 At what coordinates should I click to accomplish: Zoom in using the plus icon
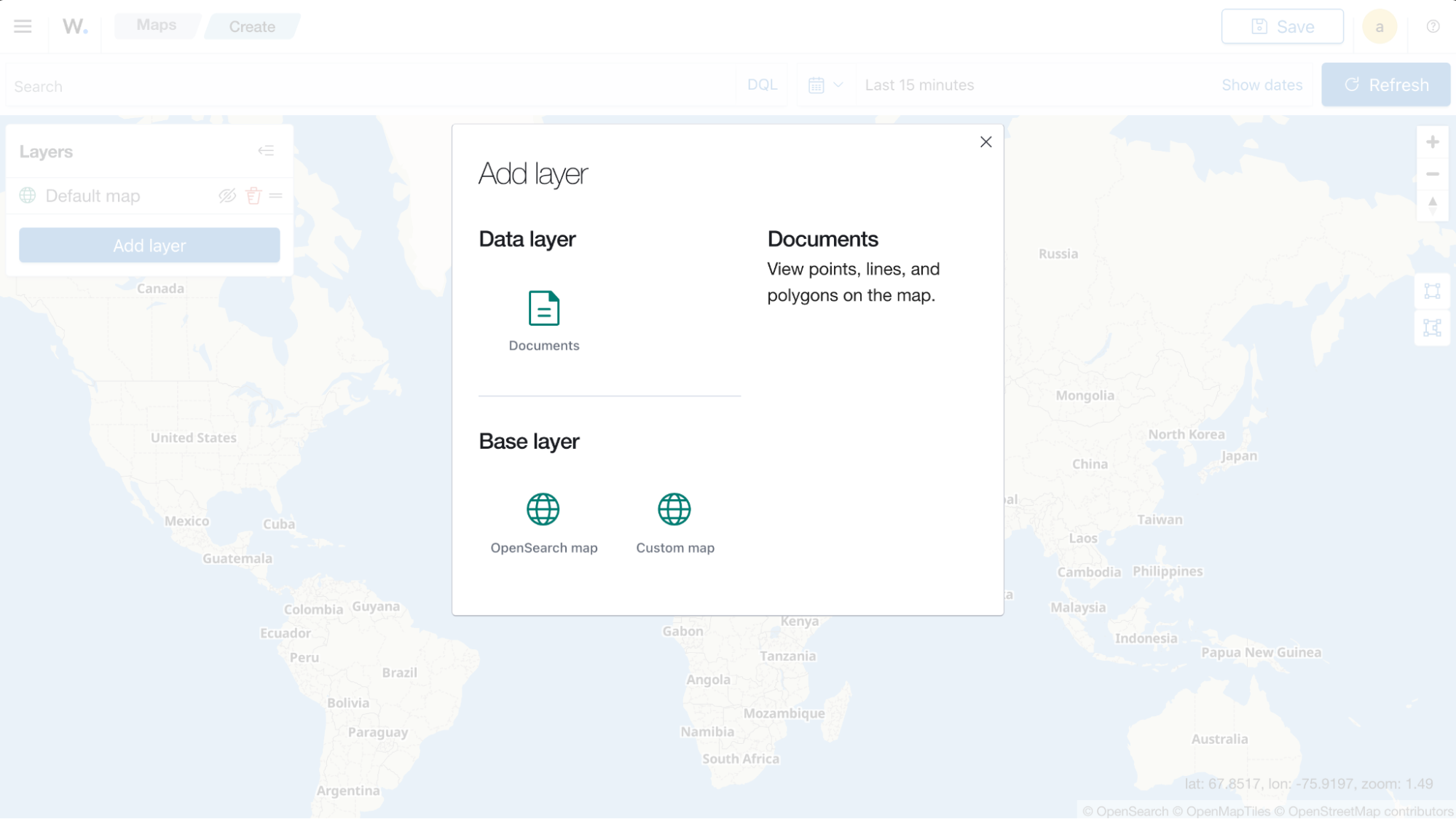tap(1433, 141)
